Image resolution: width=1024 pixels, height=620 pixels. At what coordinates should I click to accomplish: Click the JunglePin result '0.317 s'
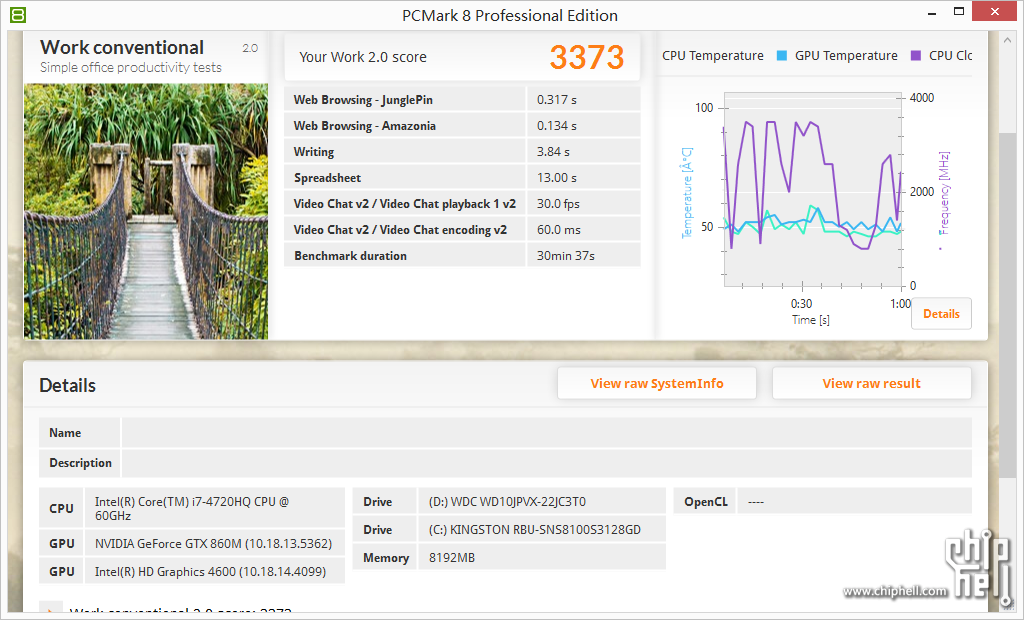pyautogui.click(x=557, y=100)
